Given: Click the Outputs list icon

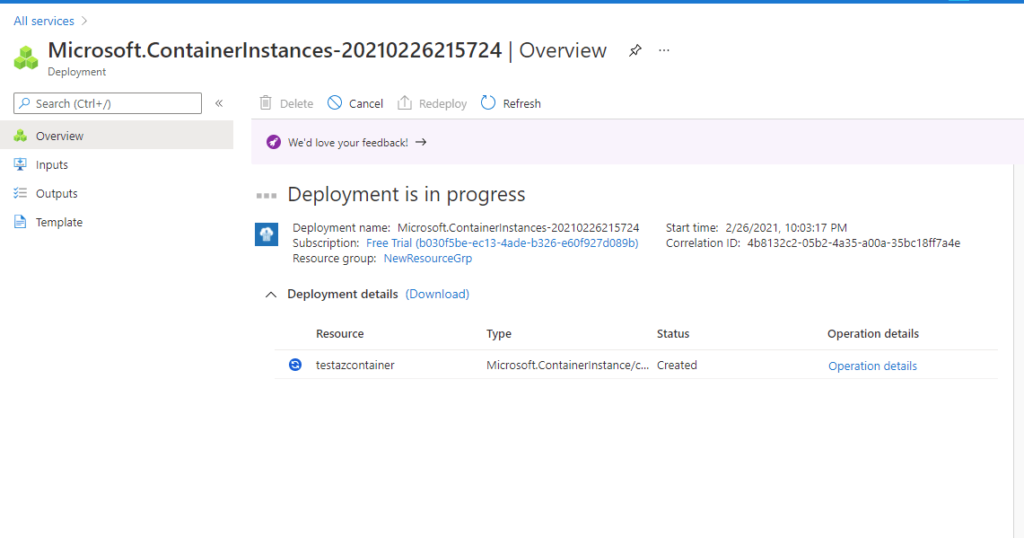Looking at the screenshot, I should (x=20, y=193).
